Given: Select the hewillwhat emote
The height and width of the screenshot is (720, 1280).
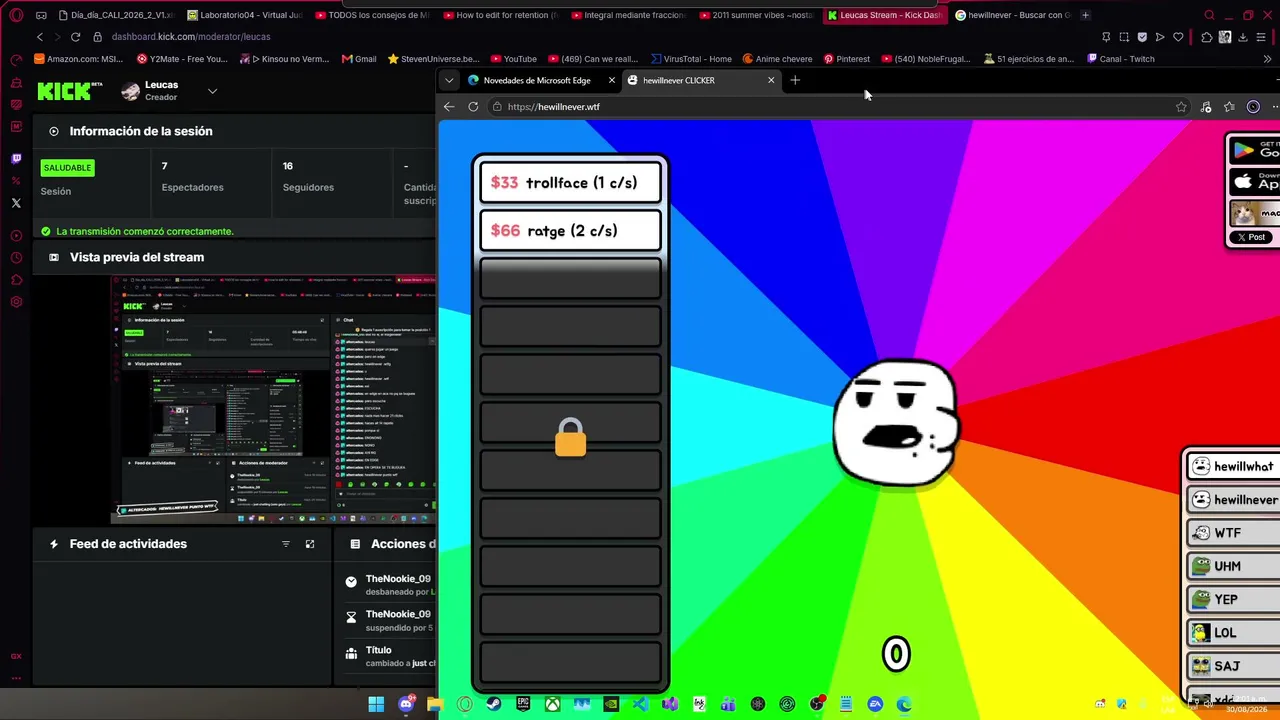Looking at the screenshot, I should tap(1233, 467).
